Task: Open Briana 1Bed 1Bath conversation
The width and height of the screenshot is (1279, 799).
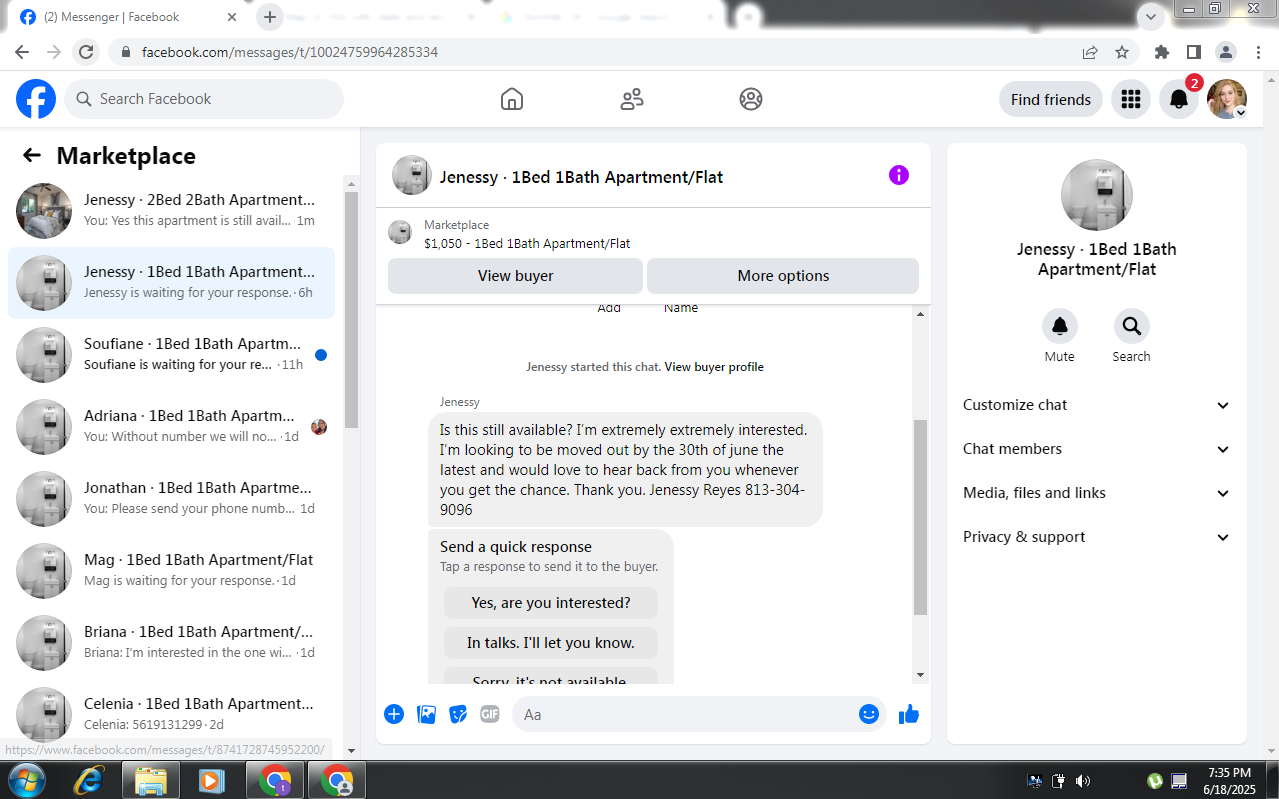Action: click(172, 643)
